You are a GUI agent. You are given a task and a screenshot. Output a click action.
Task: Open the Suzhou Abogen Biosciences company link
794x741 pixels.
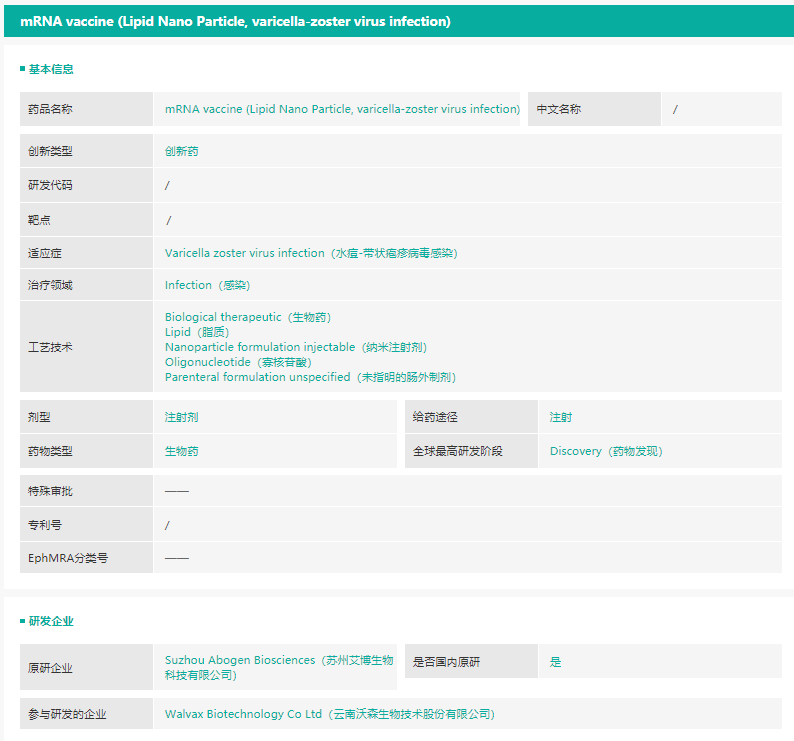coord(279,667)
